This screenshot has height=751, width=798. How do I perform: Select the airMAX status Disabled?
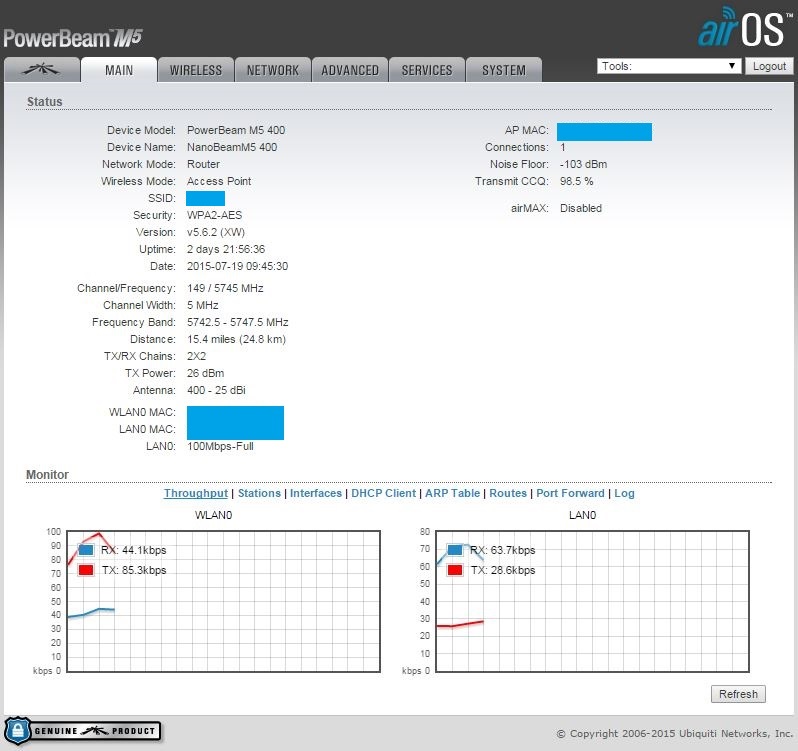point(581,208)
